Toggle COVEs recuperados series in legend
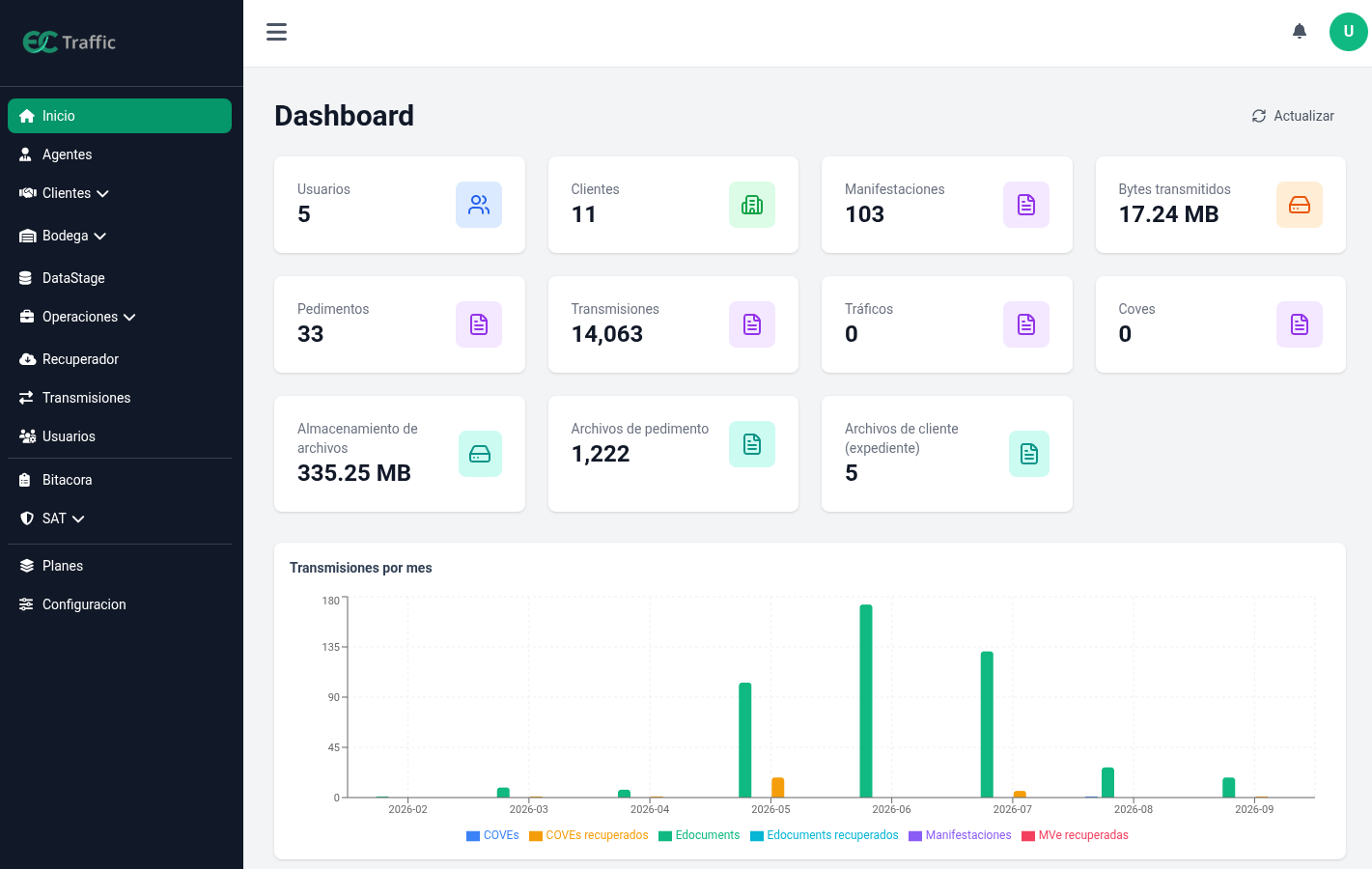This screenshot has width=1372, height=869. (x=588, y=835)
